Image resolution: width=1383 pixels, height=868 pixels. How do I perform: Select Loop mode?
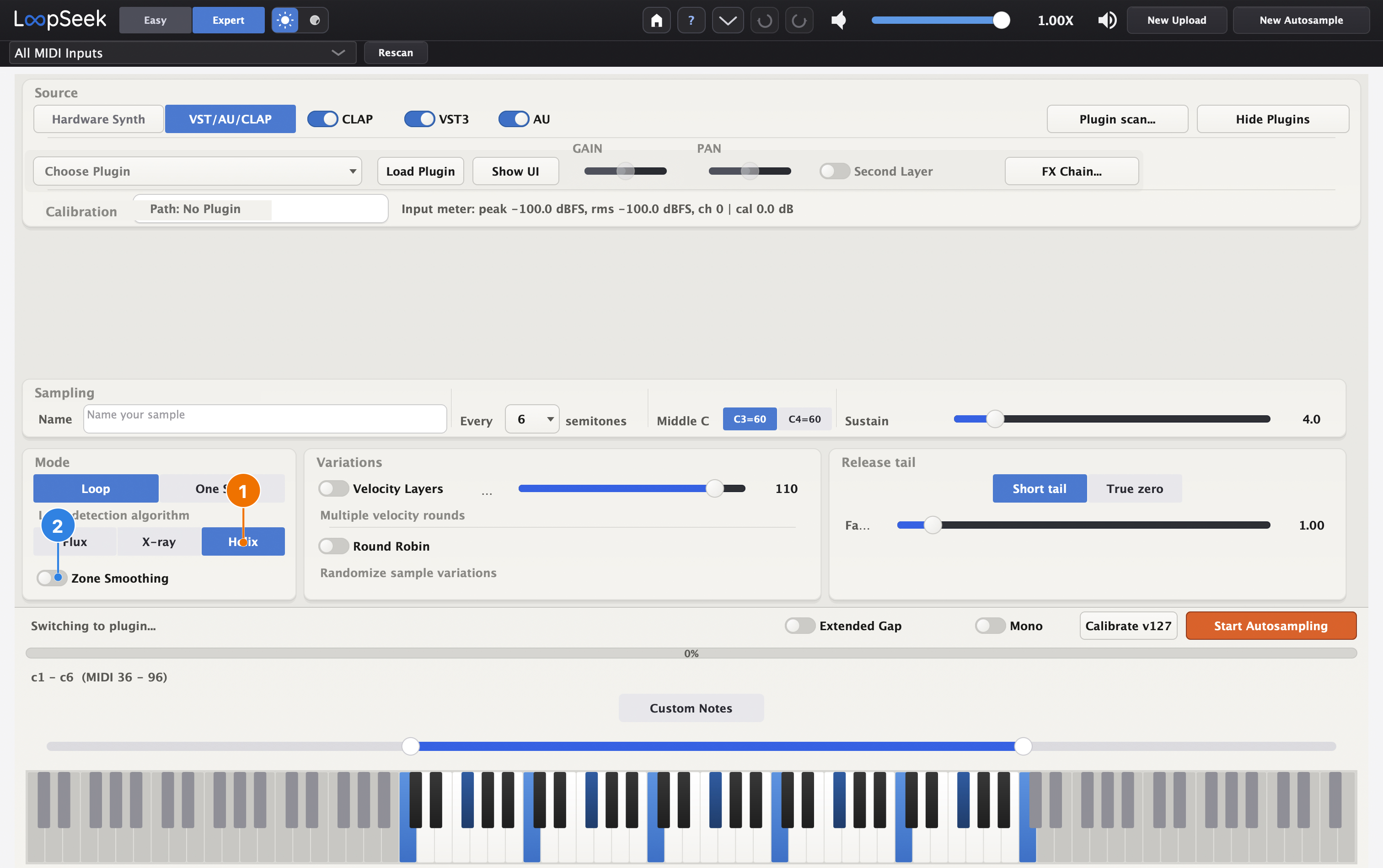point(96,488)
